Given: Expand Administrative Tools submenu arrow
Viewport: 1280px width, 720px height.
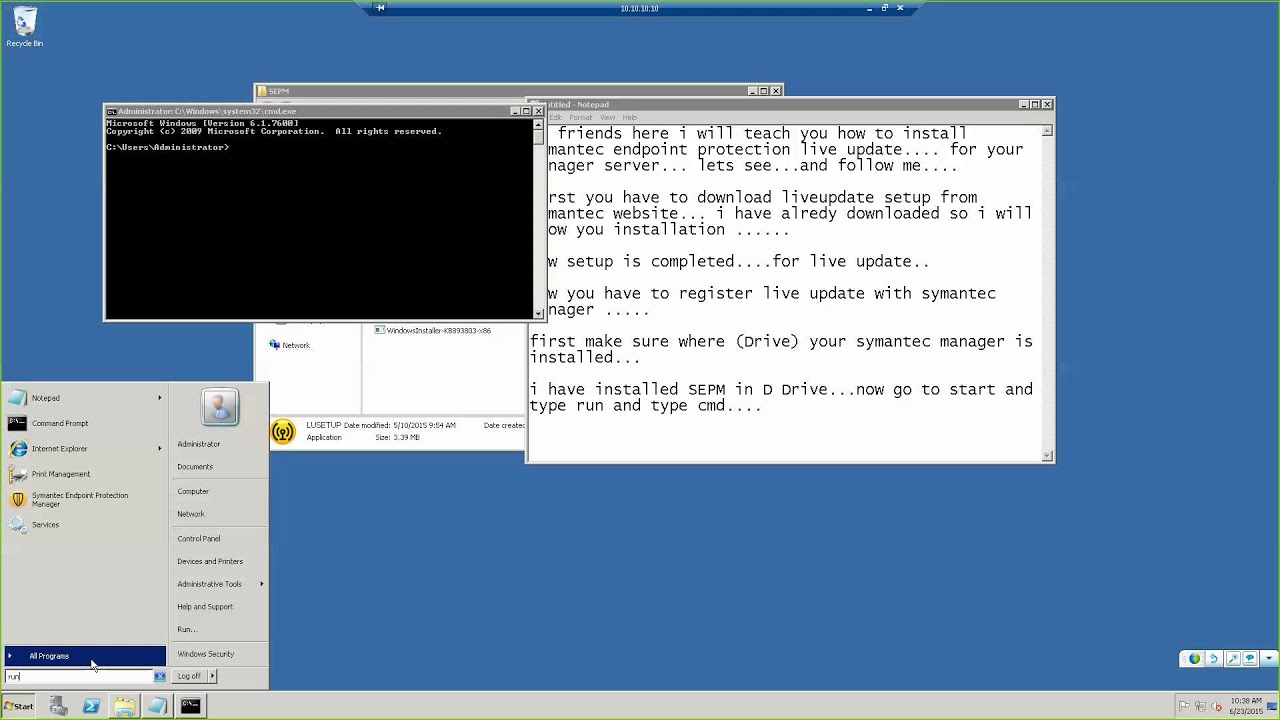Looking at the screenshot, I should click(x=262, y=584).
